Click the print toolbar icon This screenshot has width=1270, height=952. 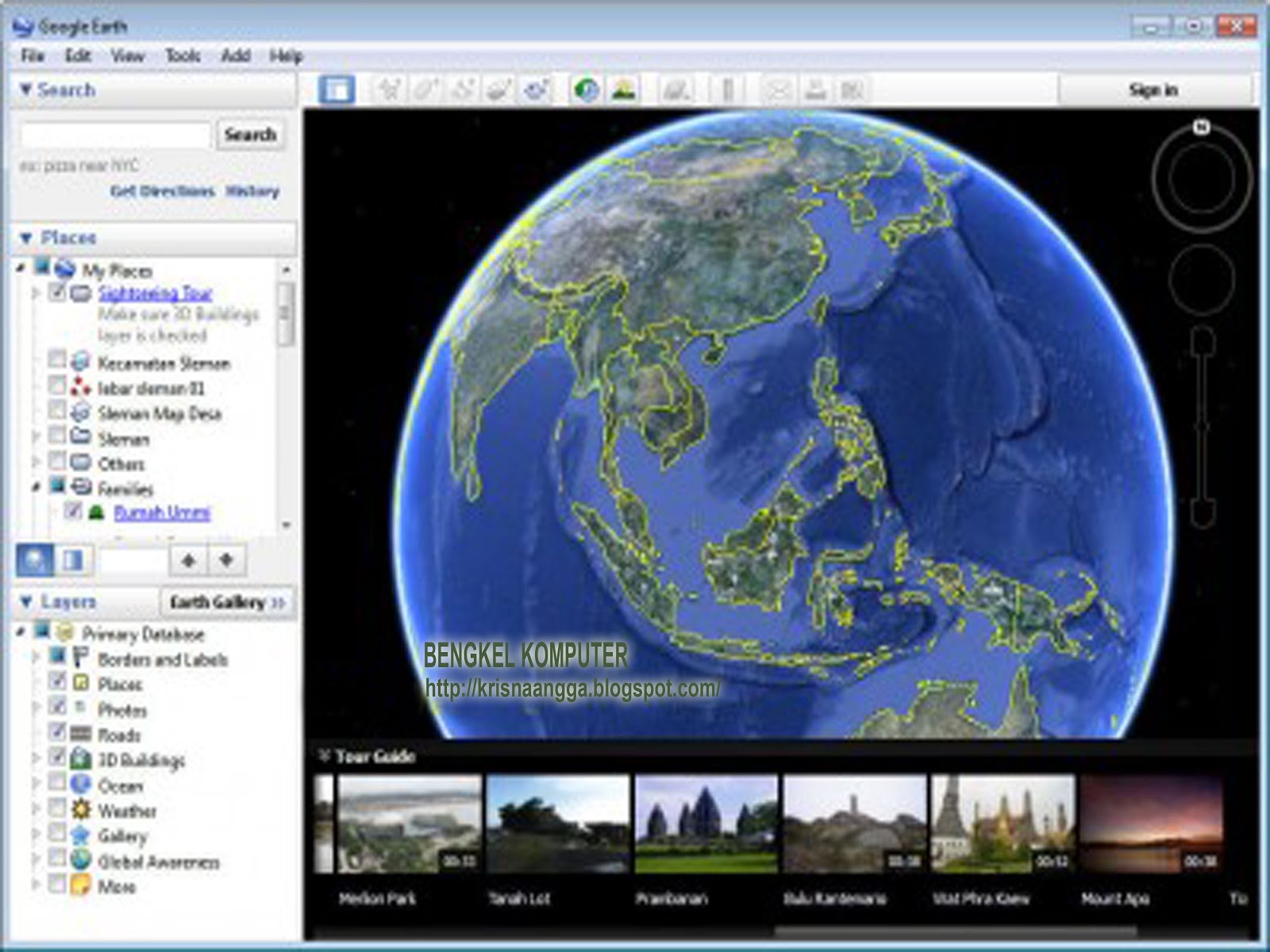click(815, 90)
